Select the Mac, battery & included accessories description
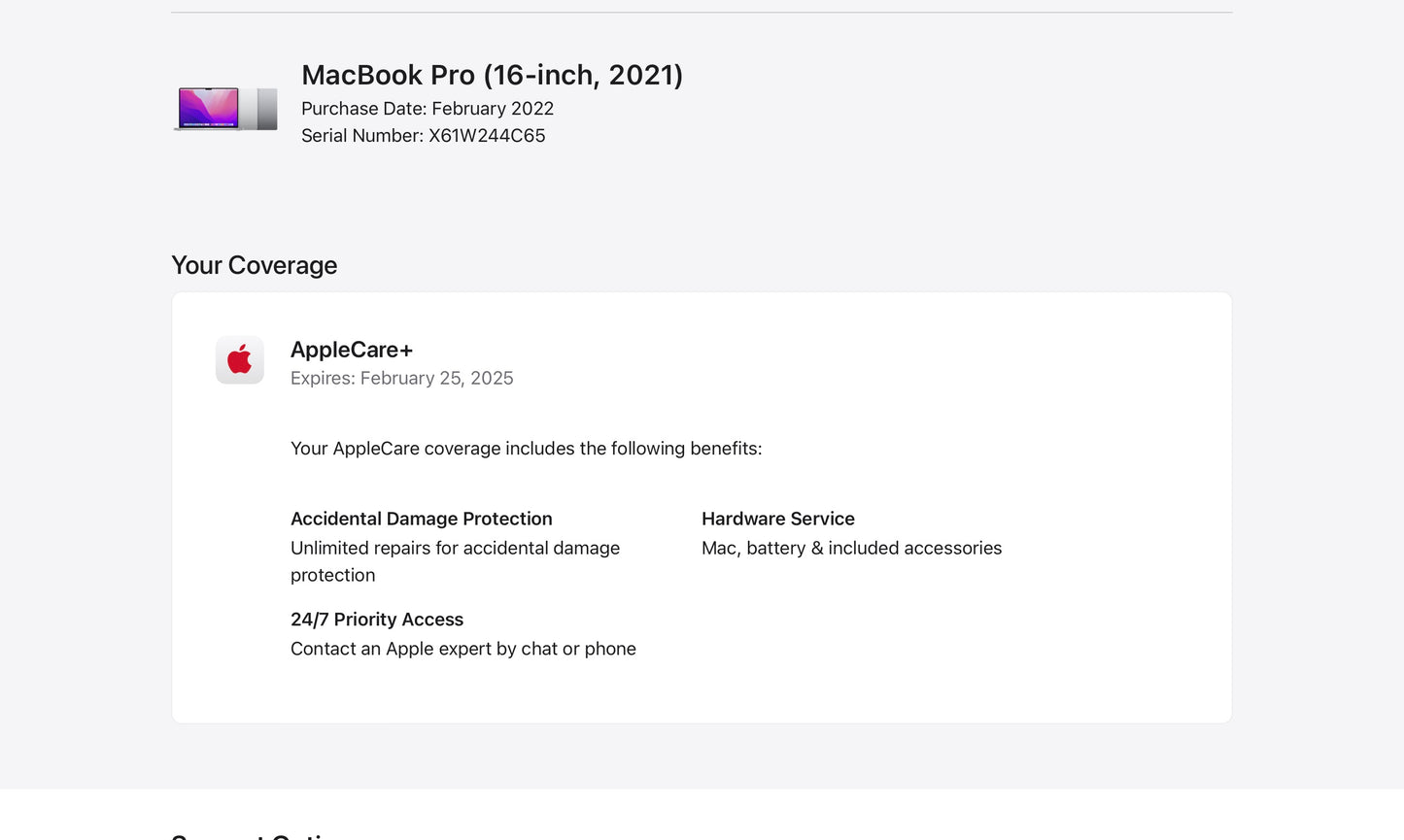The height and width of the screenshot is (840, 1404). tap(851, 548)
